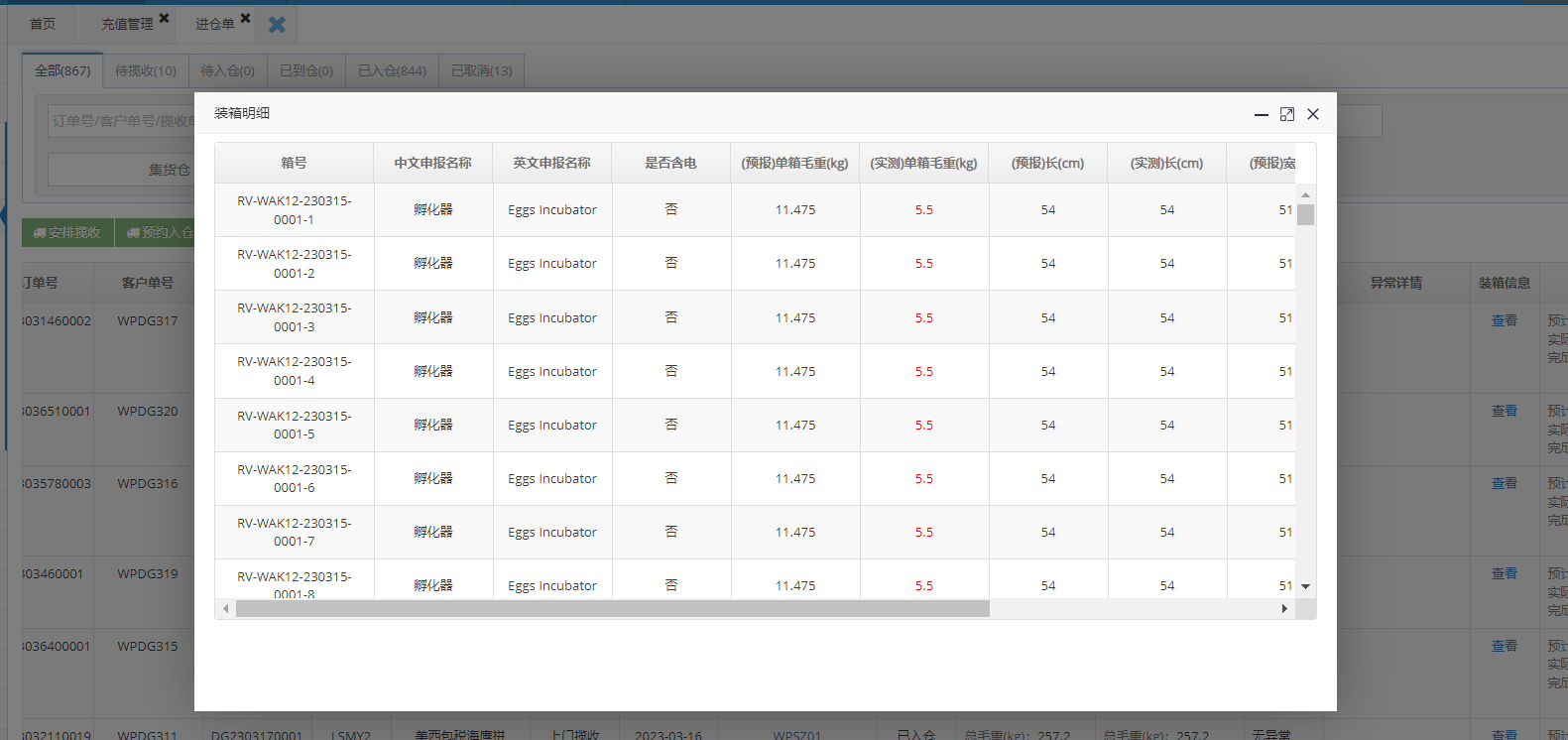The height and width of the screenshot is (740, 1568).
Task: Click the 异常详情 column header in background
Action: (1396, 283)
